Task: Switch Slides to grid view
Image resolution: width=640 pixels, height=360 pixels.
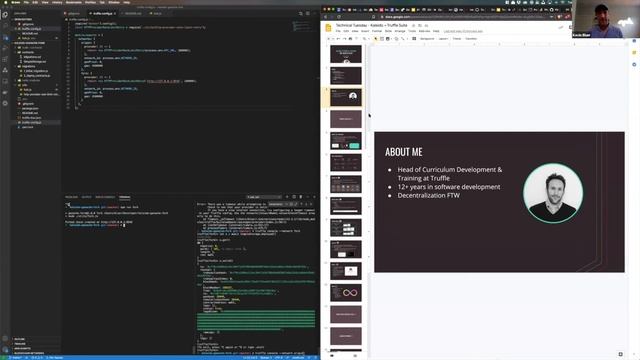Action: pos(355,356)
